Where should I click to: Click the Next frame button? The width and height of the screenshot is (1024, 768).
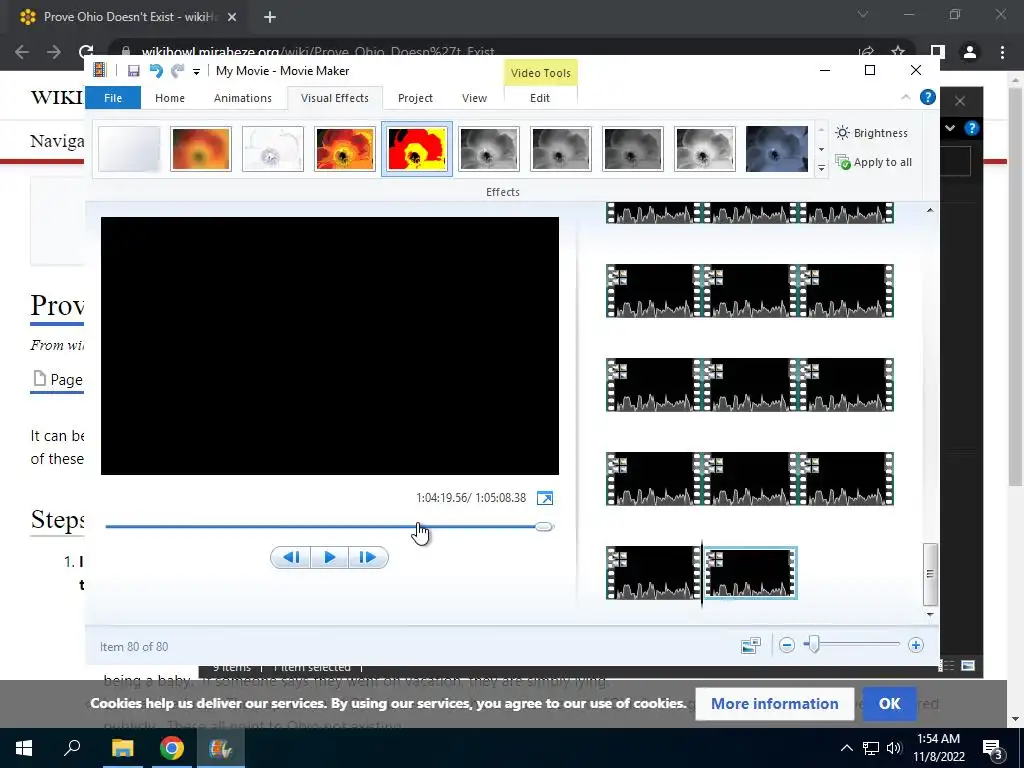tap(368, 557)
